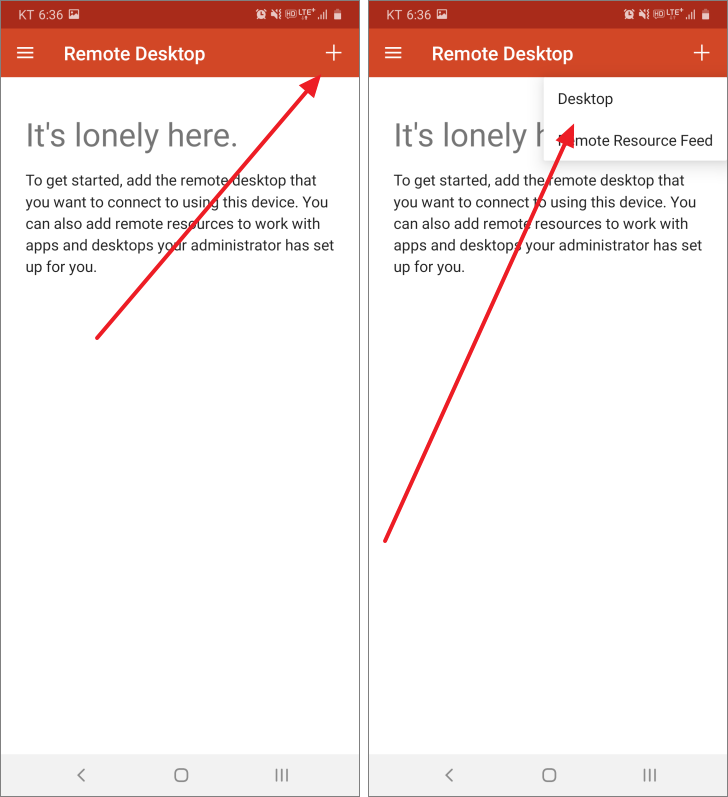The image size is (728, 797).
Task: Click 'KT 6:36' clock in left status bar
Action: (x=41, y=15)
